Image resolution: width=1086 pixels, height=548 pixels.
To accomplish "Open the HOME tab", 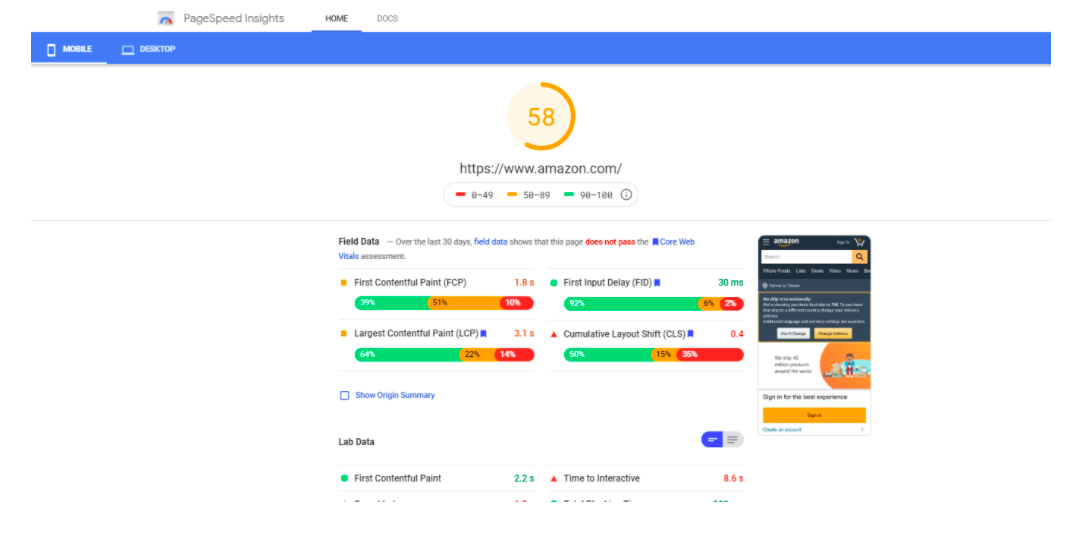I will (x=337, y=19).
